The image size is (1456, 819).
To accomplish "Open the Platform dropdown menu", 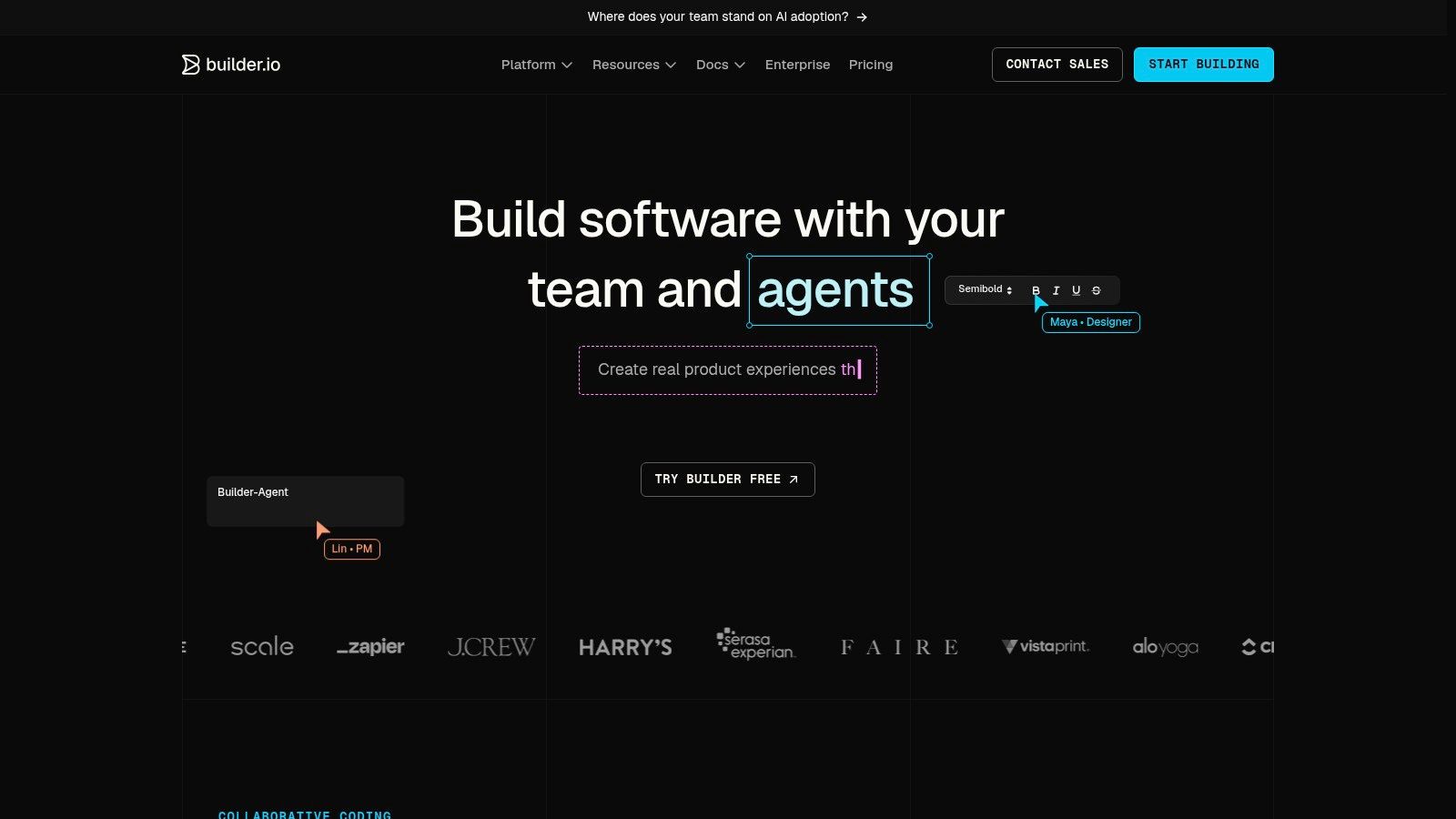I will 537,65.
